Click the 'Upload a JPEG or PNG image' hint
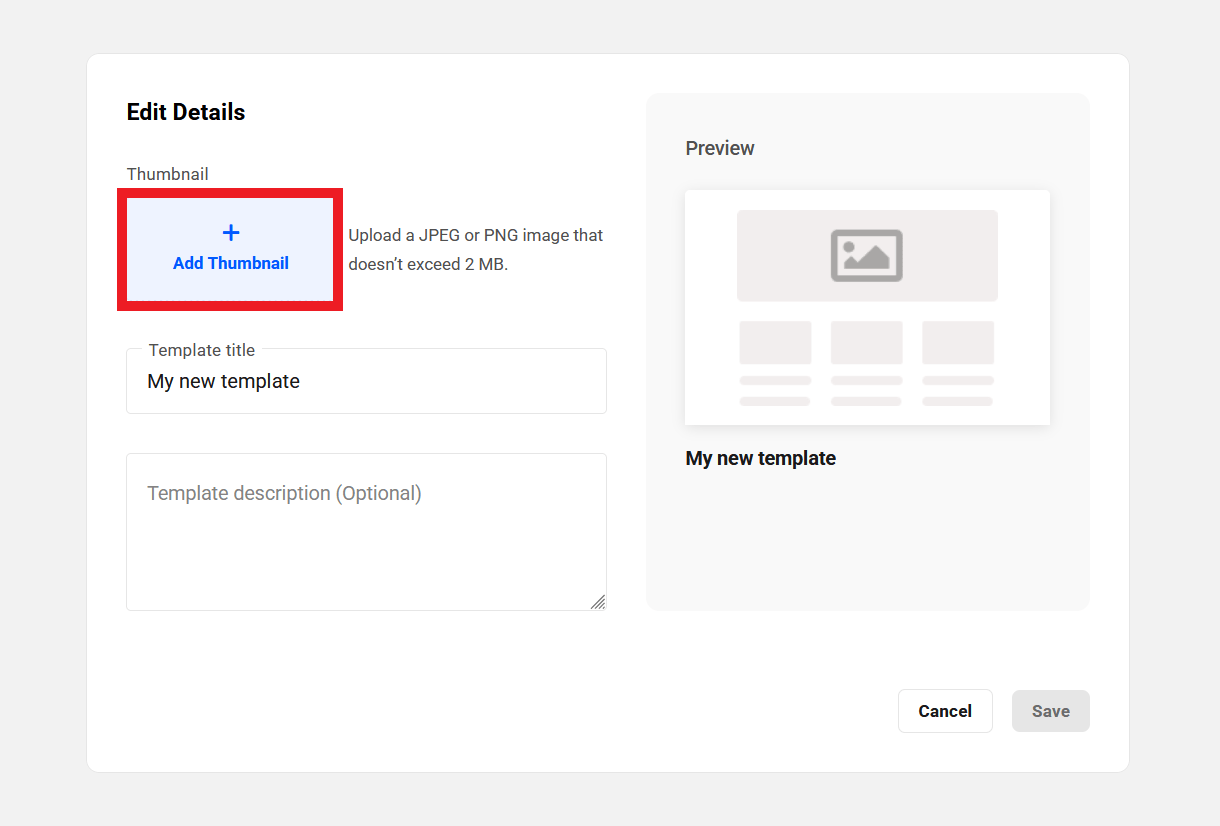This screenshot has height=826, width=1220. pyautogui.click(x=476, y=250)
